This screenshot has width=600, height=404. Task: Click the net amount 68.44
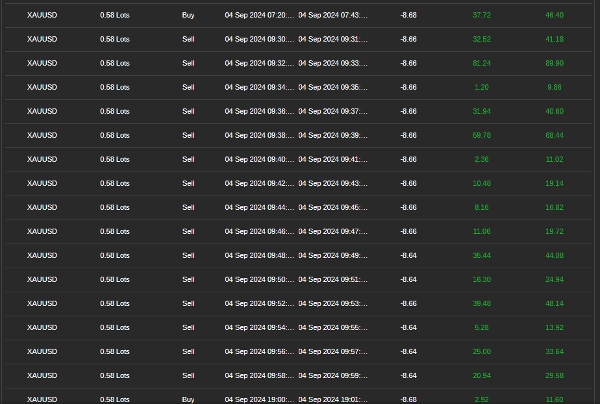554,135
